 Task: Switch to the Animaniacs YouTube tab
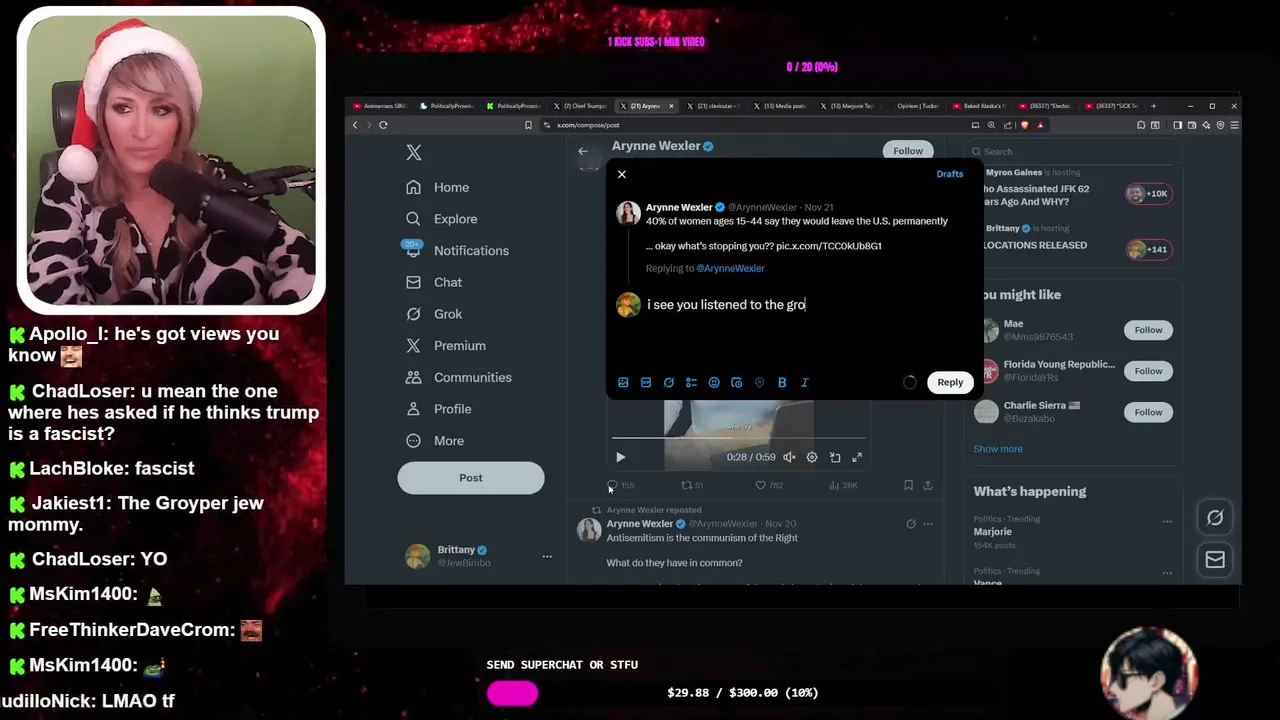coord(378,106)
